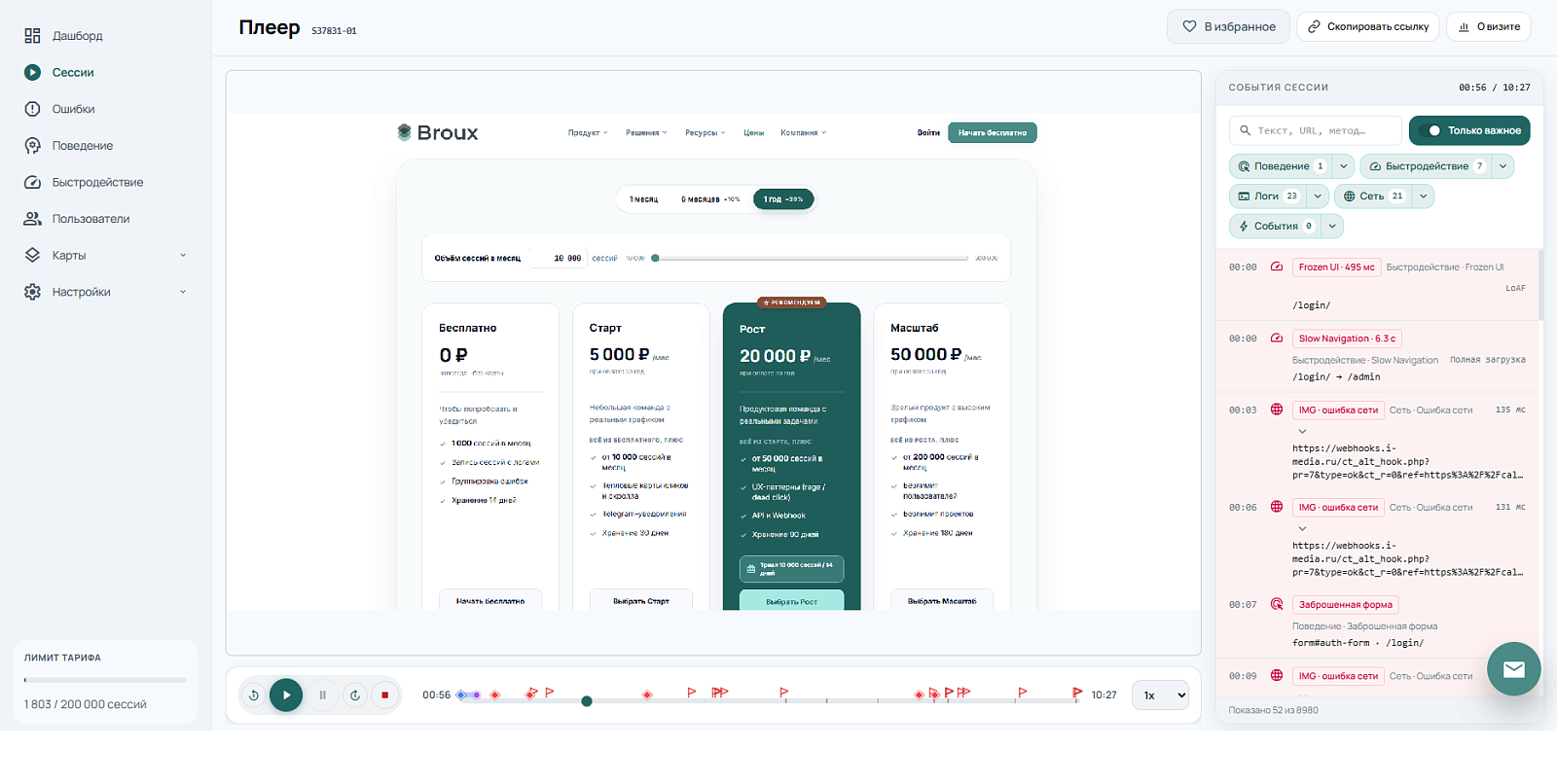Screen dimensions: 1557x784
Task: Toggle the Поведение event filter chip
Action: [1281, 166]
